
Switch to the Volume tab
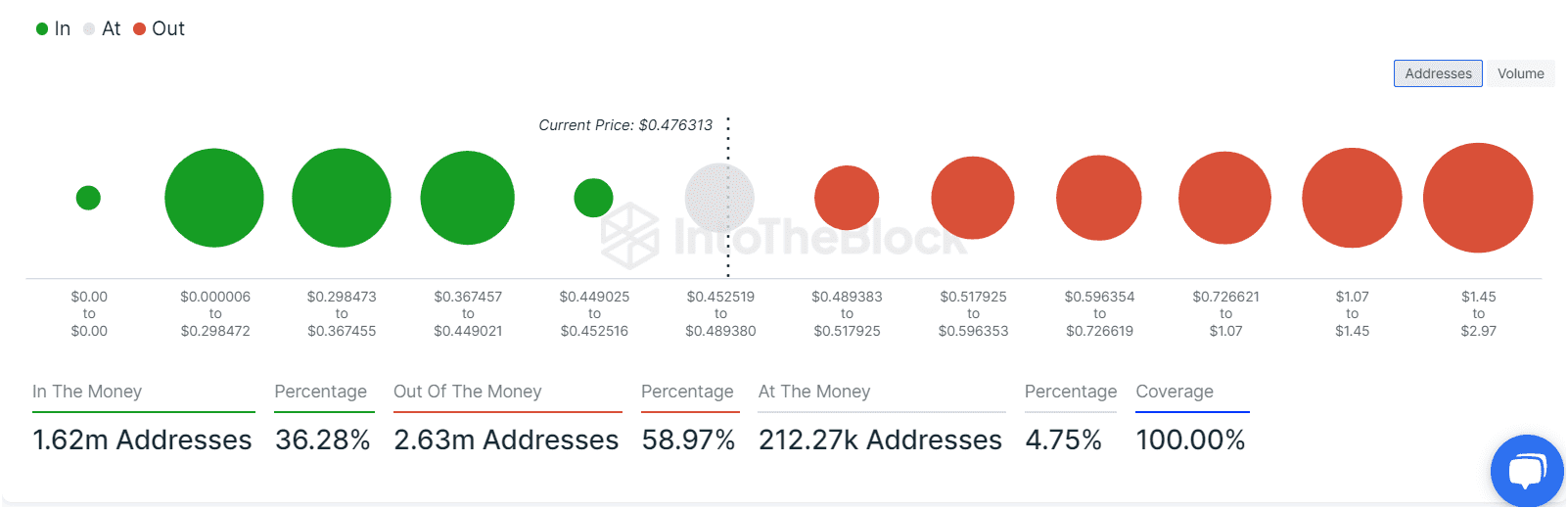(1520, 73)
